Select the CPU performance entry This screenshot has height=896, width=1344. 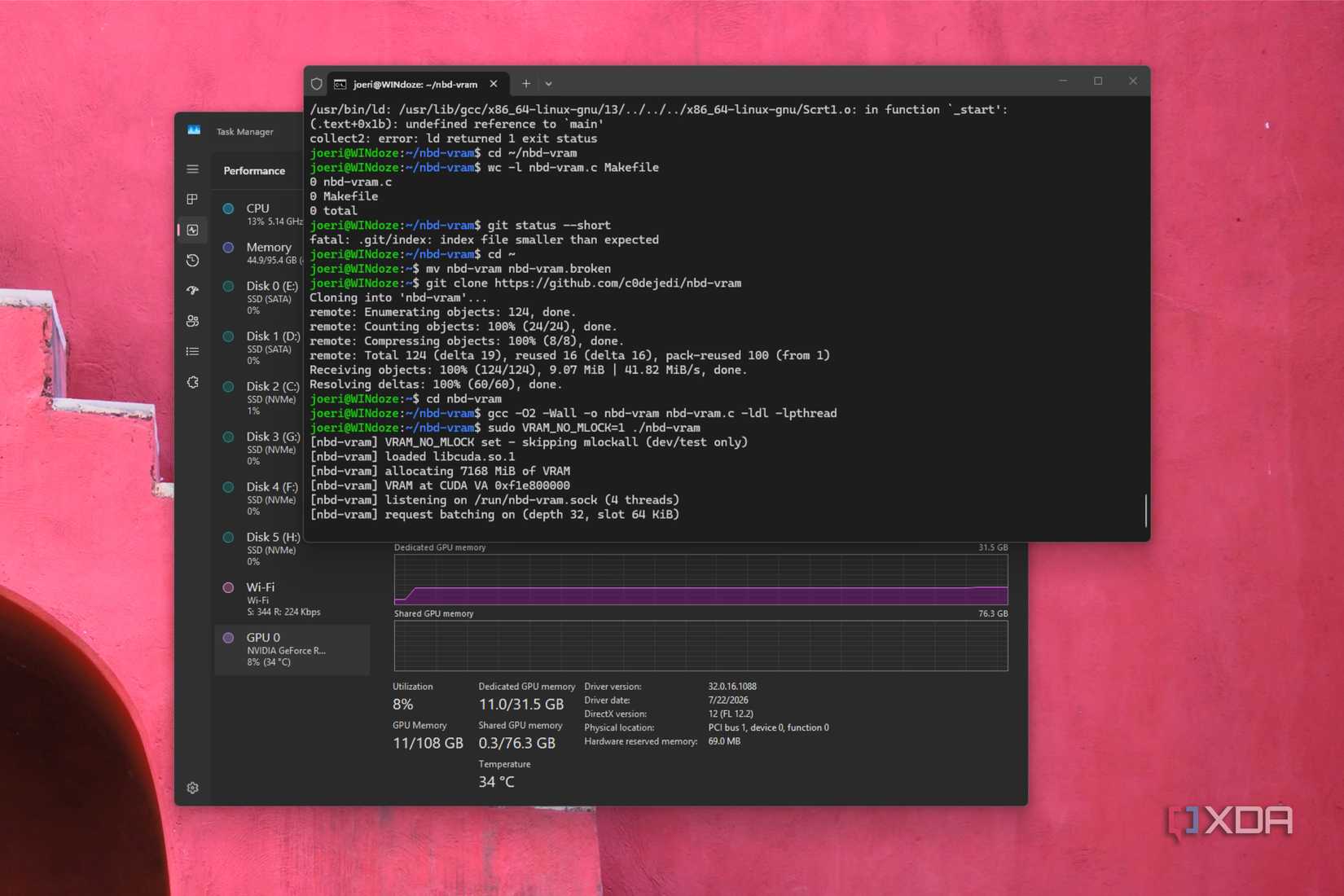(x=259, y=214)
